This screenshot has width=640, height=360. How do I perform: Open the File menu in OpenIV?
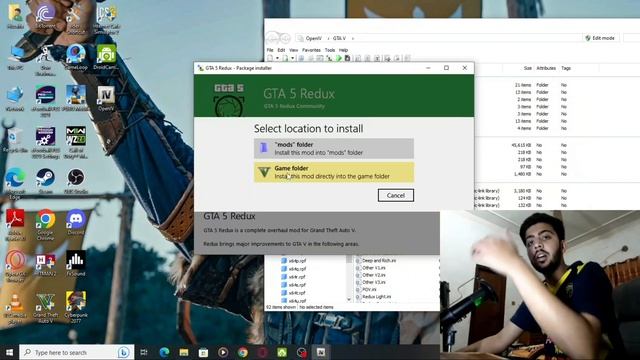[x=270, y=50]
